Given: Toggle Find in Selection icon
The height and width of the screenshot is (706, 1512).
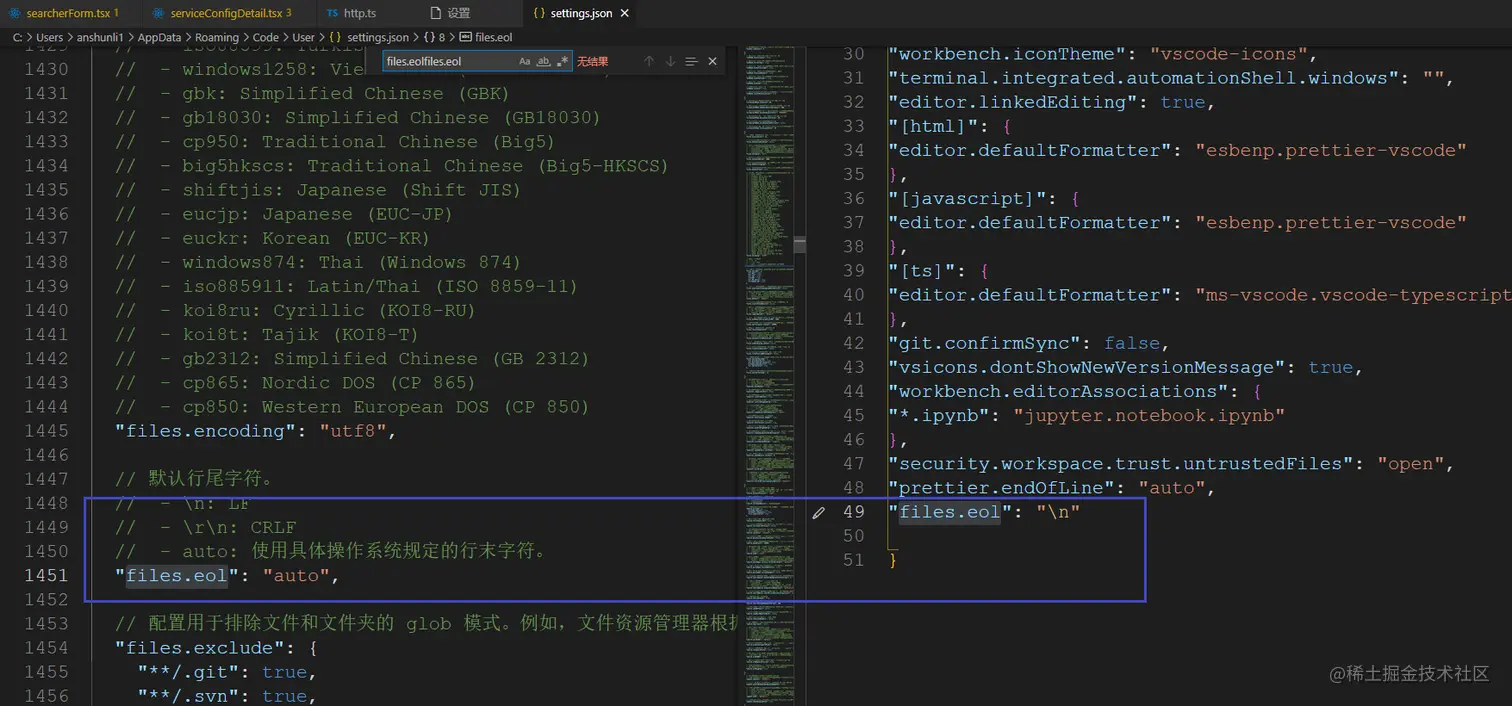Looking at the screenshot, I should [x=691, y=61].
